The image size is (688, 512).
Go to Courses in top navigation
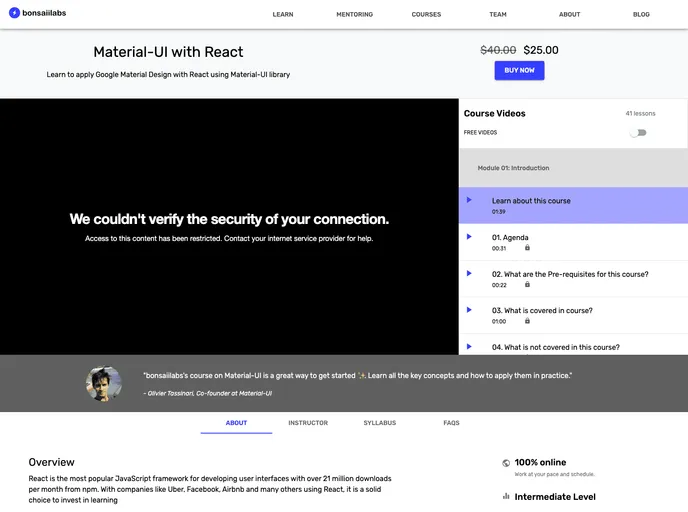[426, 14]
